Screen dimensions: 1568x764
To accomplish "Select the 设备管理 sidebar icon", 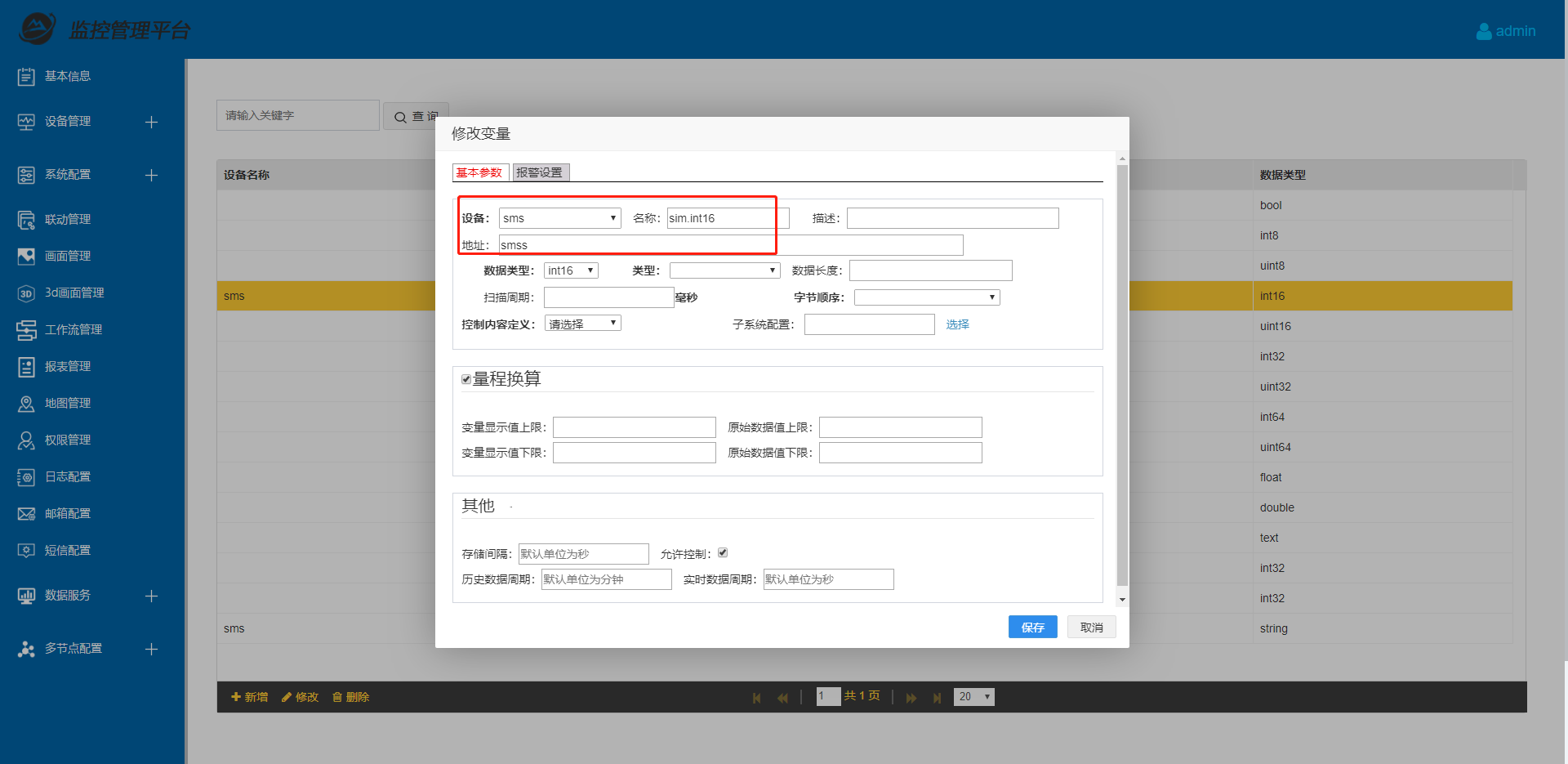I will click(x=26, y=122).
